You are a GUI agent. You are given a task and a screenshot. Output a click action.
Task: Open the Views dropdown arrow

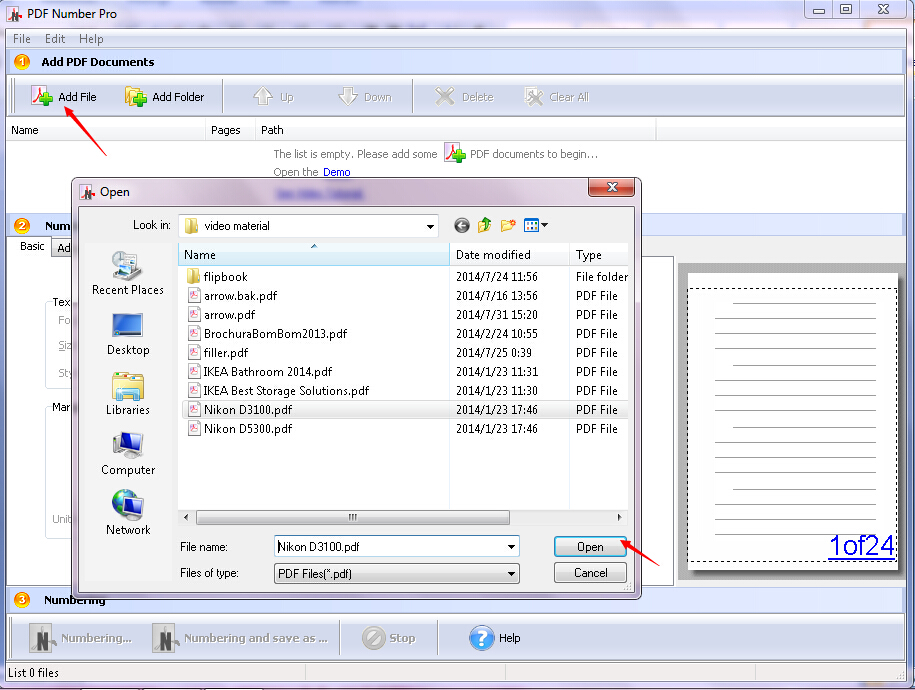coord(543,225)
